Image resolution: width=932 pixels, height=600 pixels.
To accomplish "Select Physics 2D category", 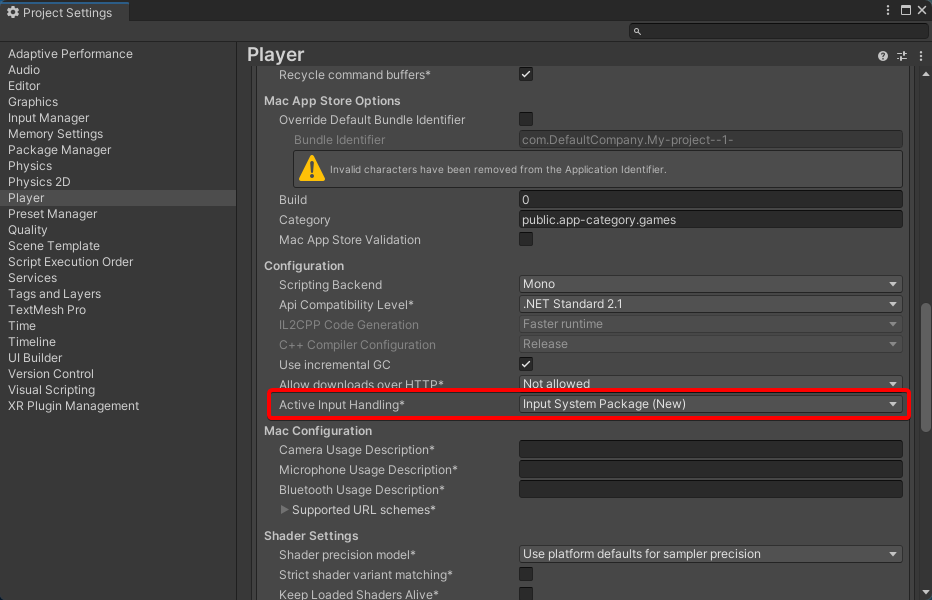I will [x=39, y=182].
